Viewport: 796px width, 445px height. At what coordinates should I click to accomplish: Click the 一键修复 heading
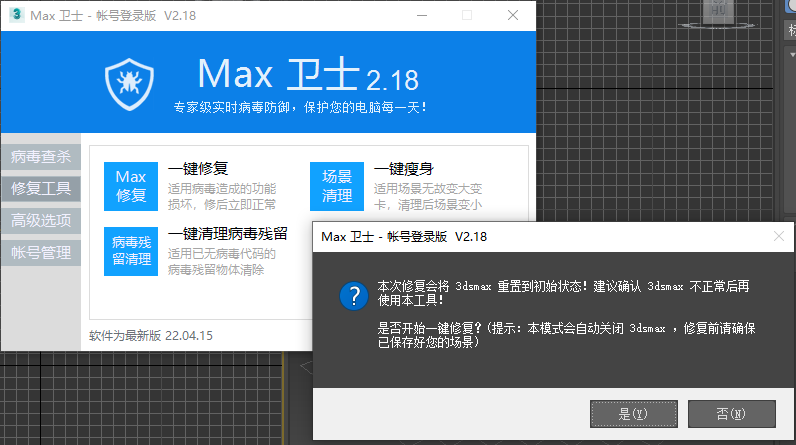pyautogui.click(x=198, y=168)
